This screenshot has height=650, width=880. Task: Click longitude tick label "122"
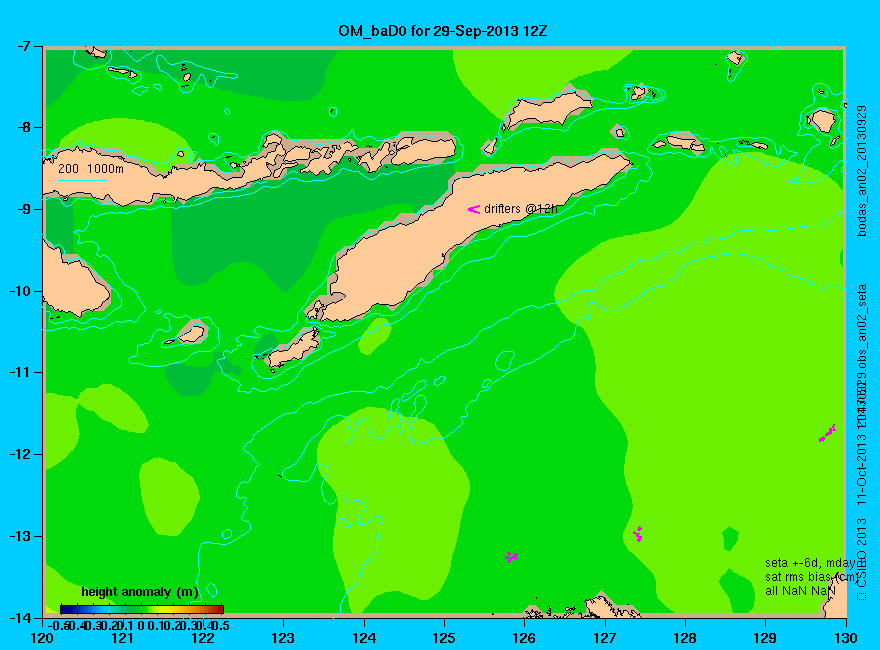pyautogui.click(x=203, y=638)
